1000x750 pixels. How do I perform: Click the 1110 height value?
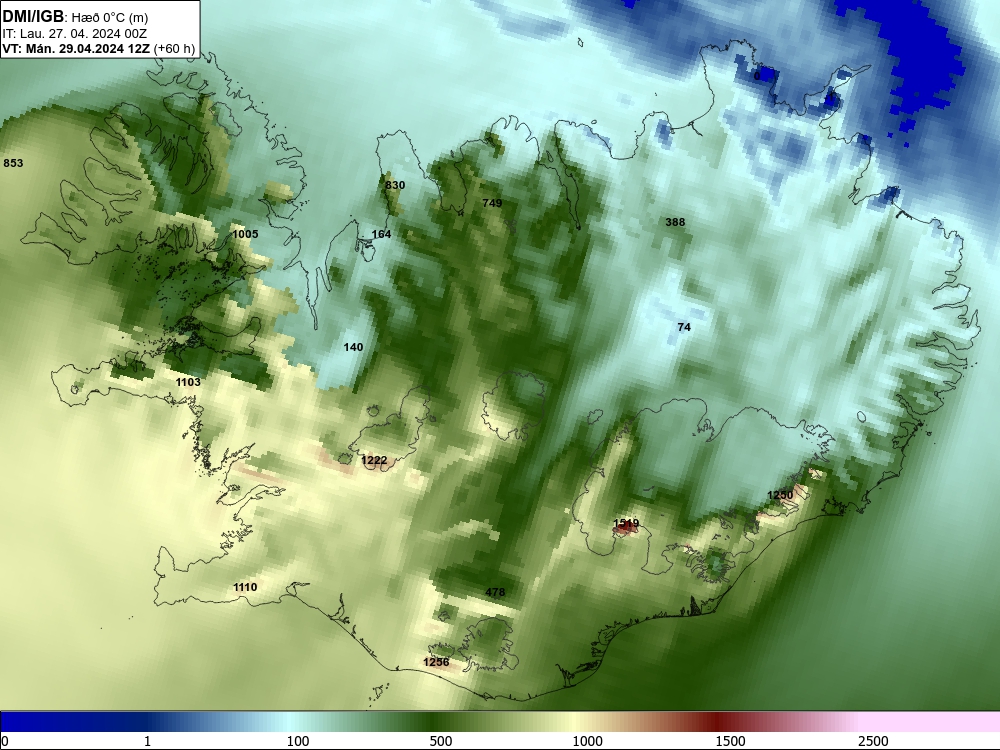[246, 587]
